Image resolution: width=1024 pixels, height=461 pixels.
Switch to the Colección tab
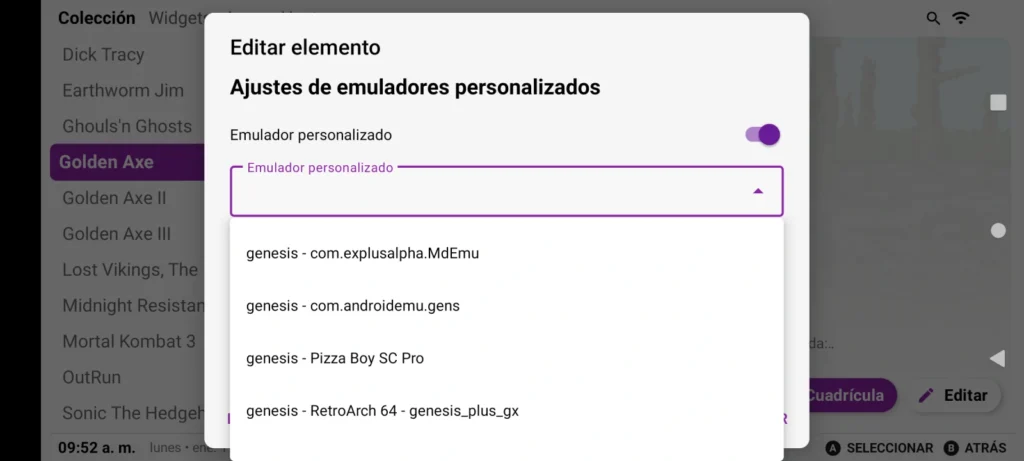point(97,18)
